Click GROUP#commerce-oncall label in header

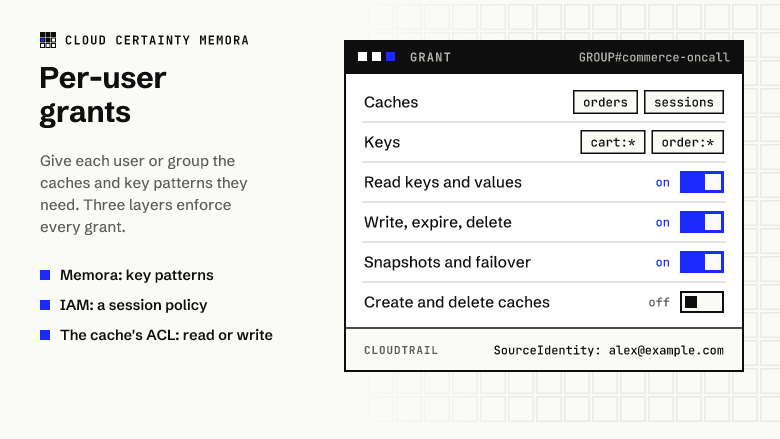[x=654, y=57]
